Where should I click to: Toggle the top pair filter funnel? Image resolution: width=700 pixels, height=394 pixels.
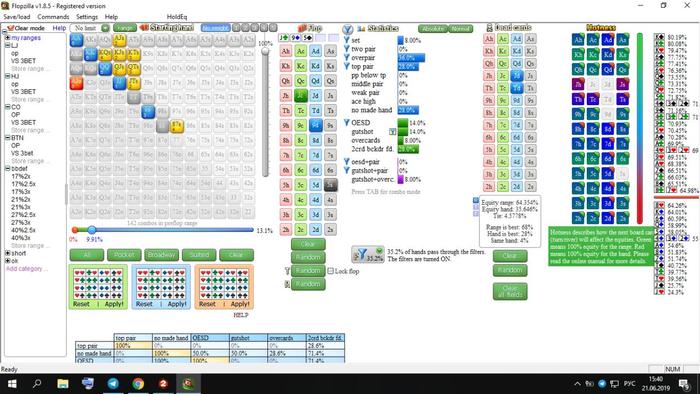[346, 66]
